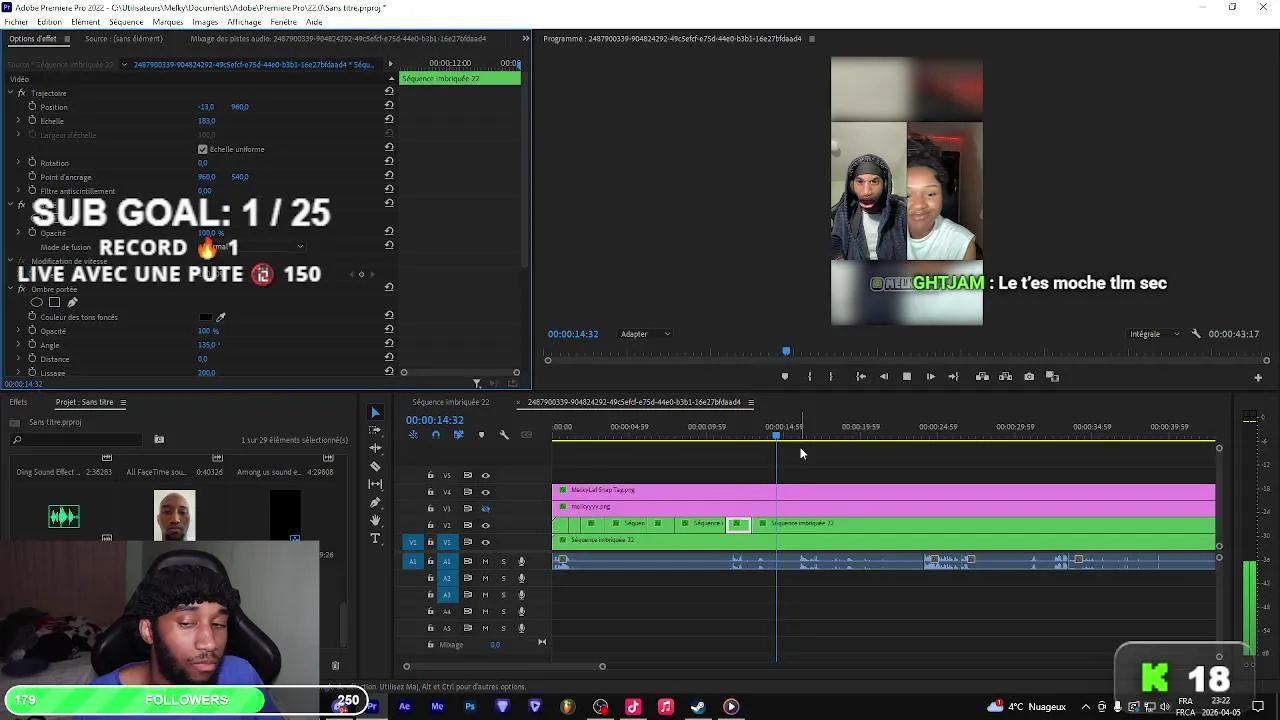Open the Séquence menu

[126, 22]
